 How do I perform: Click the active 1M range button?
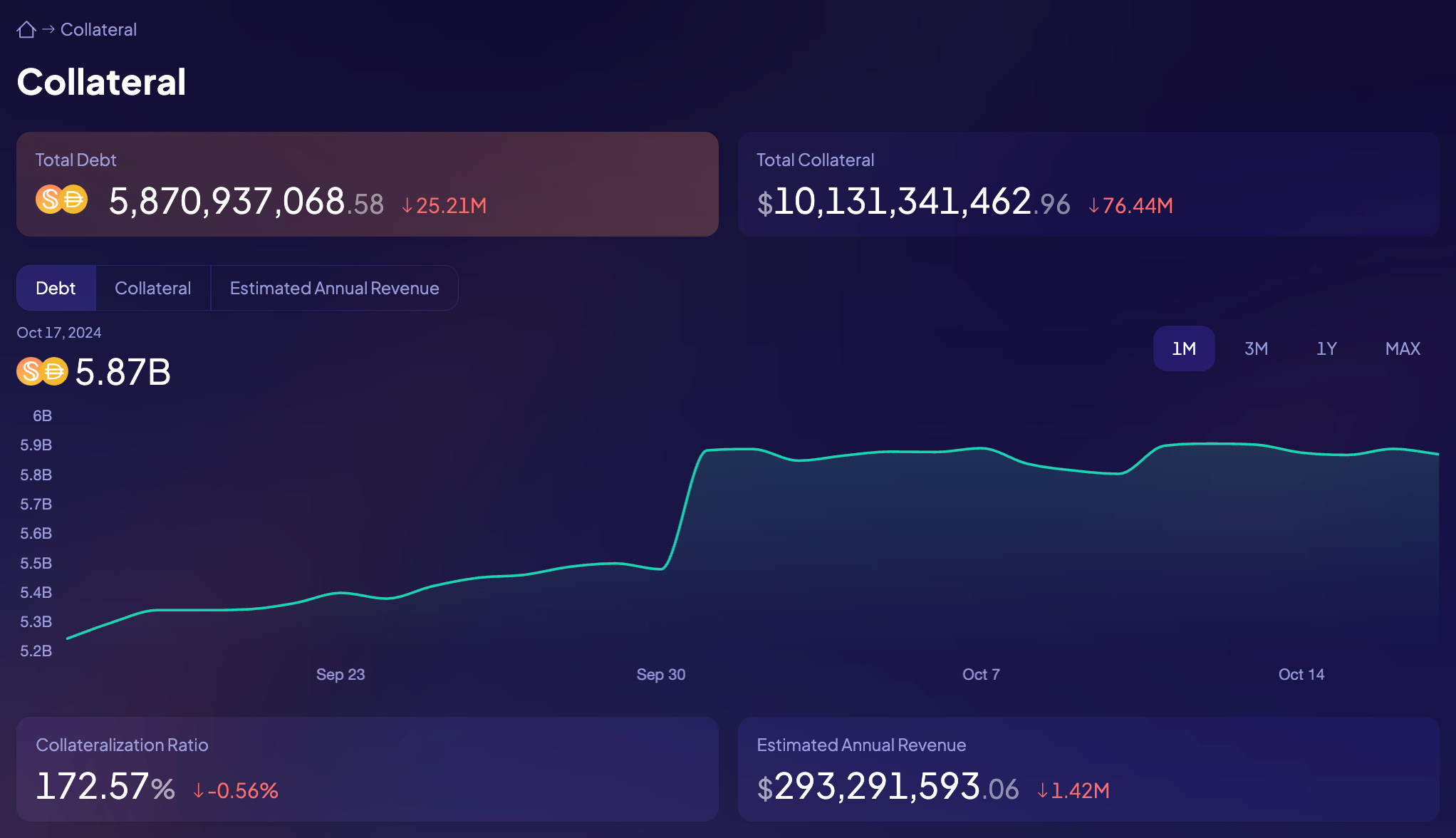click(1184, 348)
